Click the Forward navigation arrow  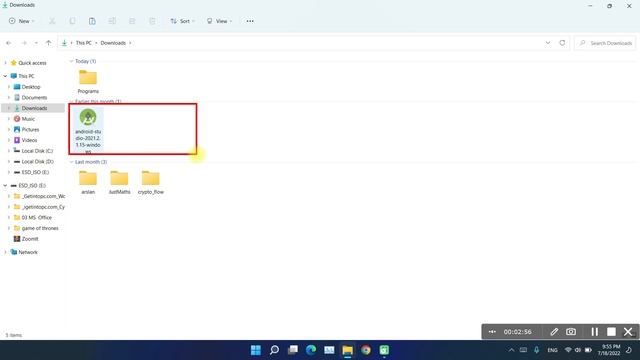24,43
